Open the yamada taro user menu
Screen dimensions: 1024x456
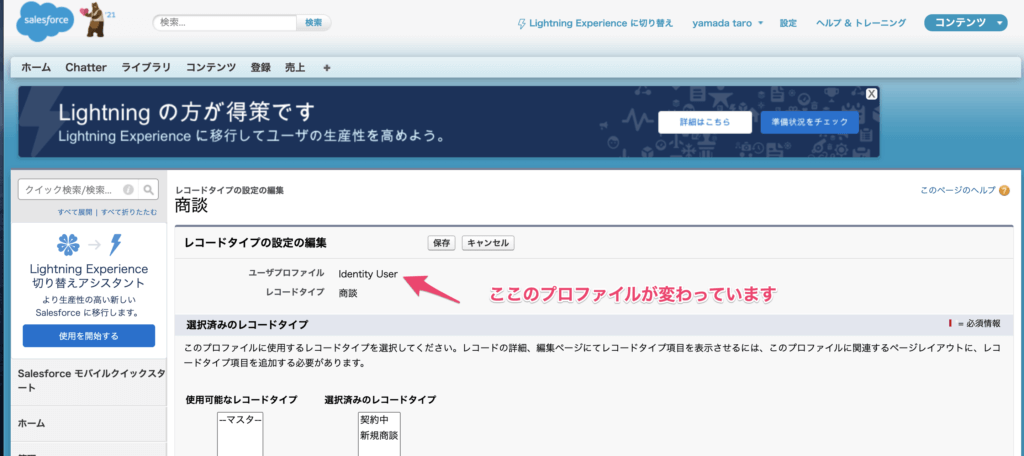(727, 23)
